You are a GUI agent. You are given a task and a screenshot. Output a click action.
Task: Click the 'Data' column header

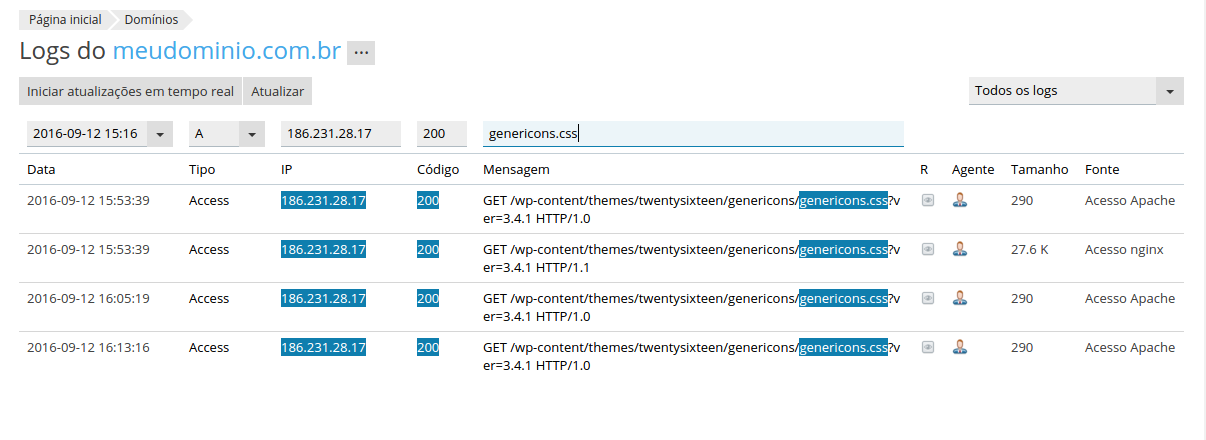click(x=41, y=170)
